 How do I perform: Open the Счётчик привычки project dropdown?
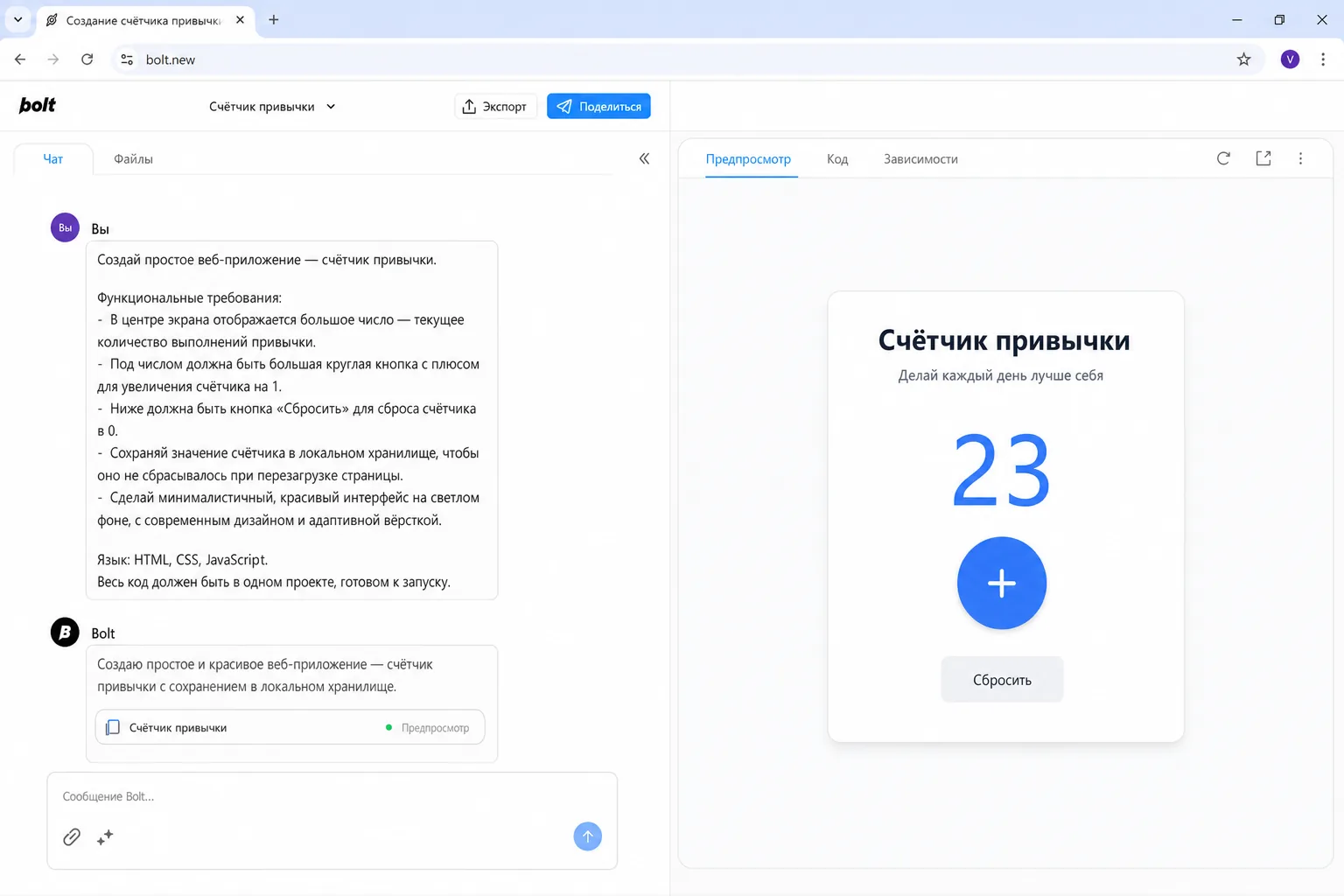(x=272, y=107)
